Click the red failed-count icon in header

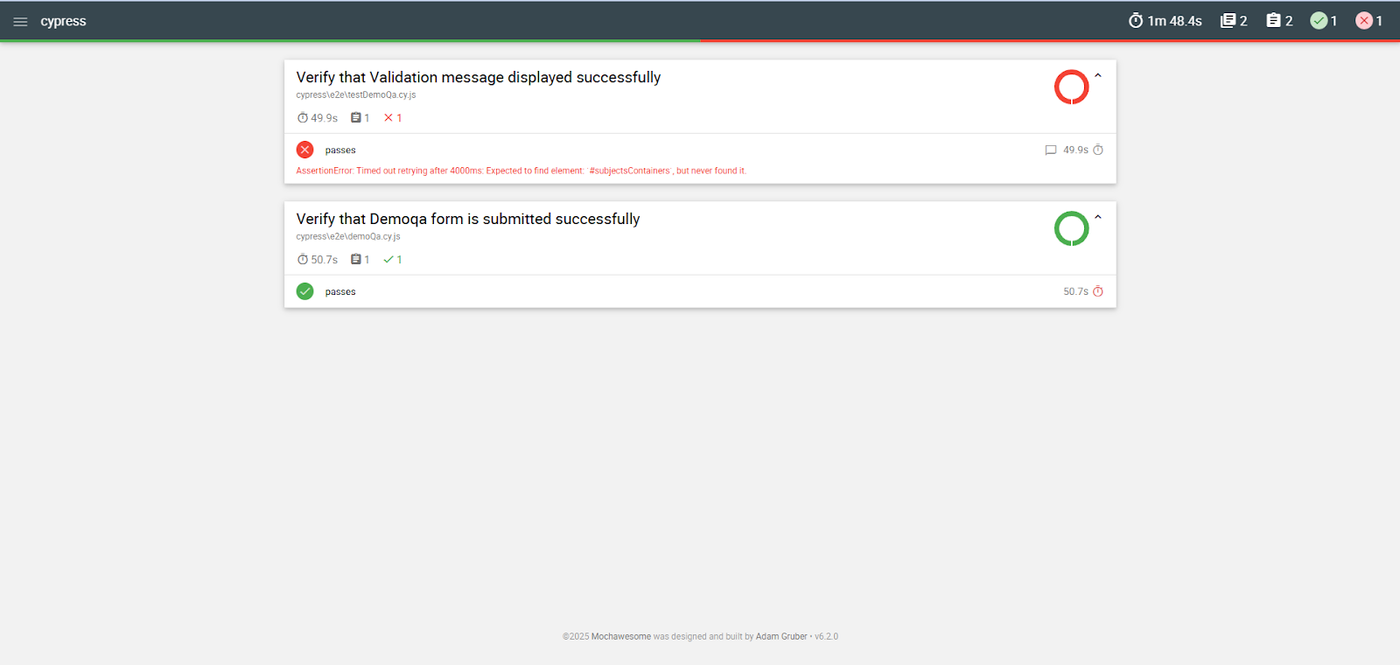coord(1364,21)
